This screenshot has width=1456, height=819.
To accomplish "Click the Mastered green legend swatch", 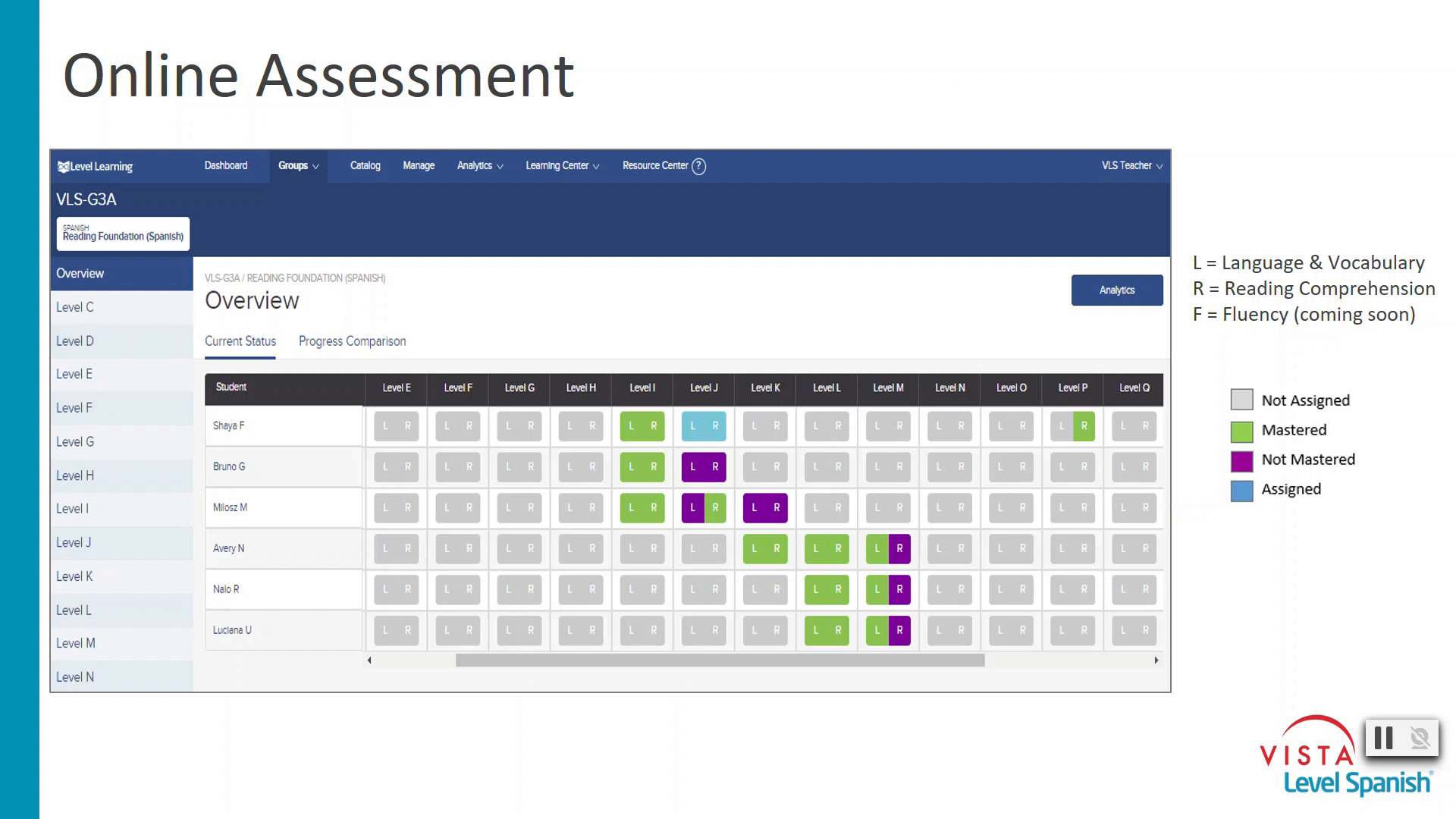I will point(1241,431).
